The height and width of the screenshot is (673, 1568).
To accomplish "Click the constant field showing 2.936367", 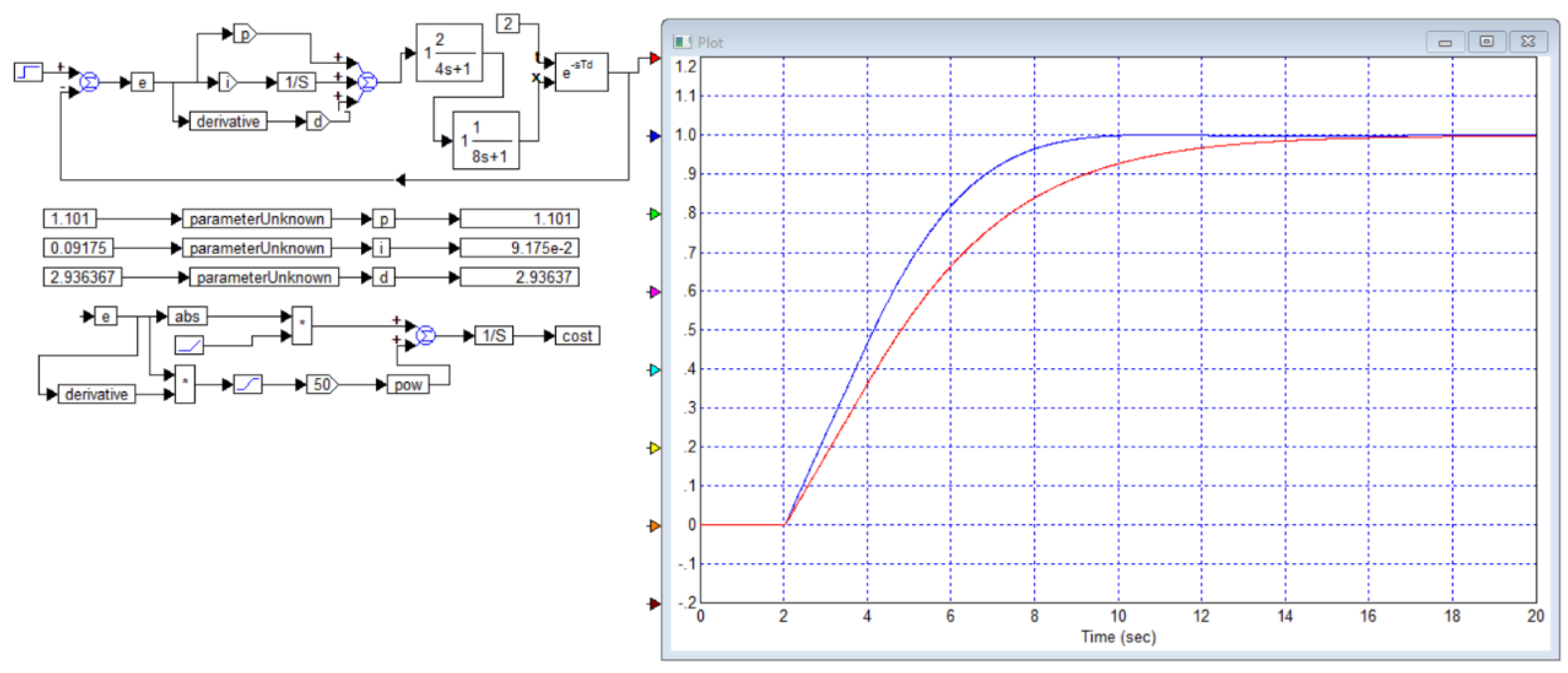I will (x=82, y=277).
